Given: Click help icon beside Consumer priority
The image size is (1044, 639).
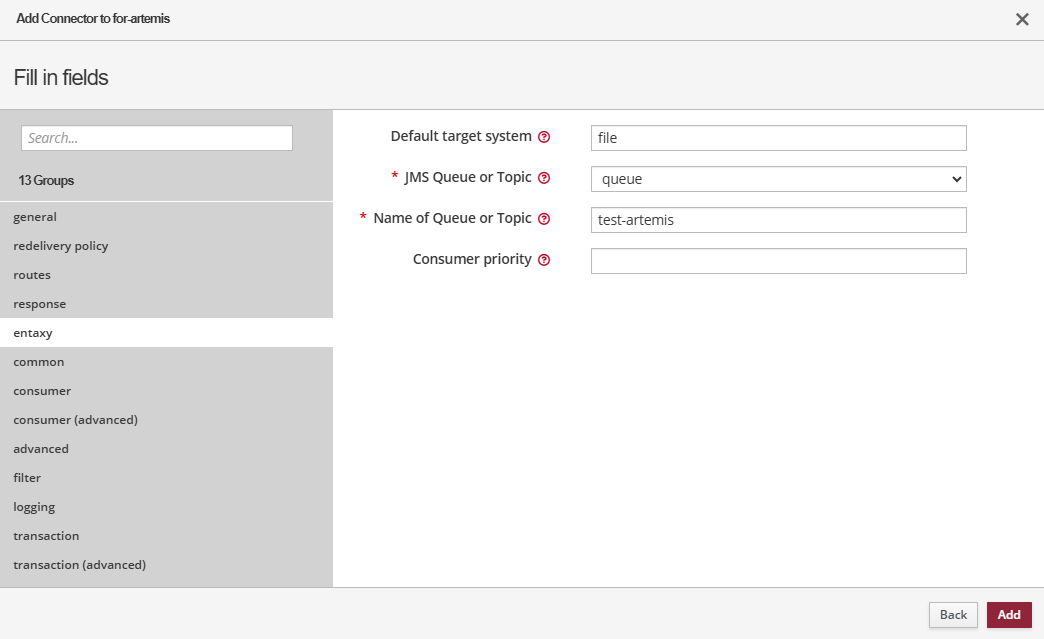Looking at the screenshot, I should (544, 260).
